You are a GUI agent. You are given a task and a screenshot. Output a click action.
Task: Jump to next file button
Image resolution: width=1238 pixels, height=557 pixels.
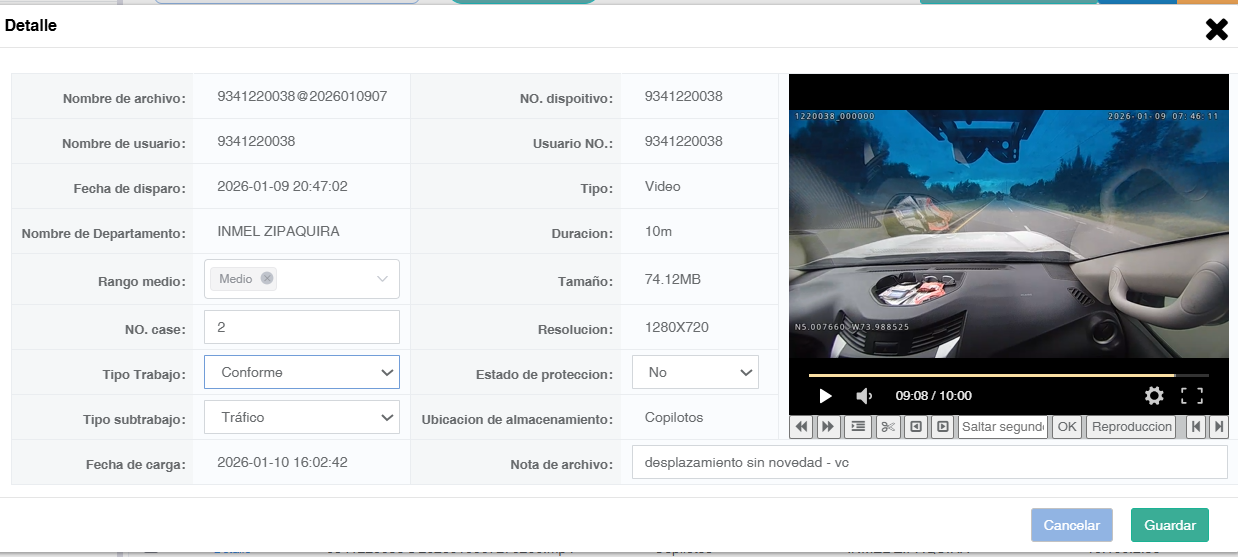point(1218,427)
